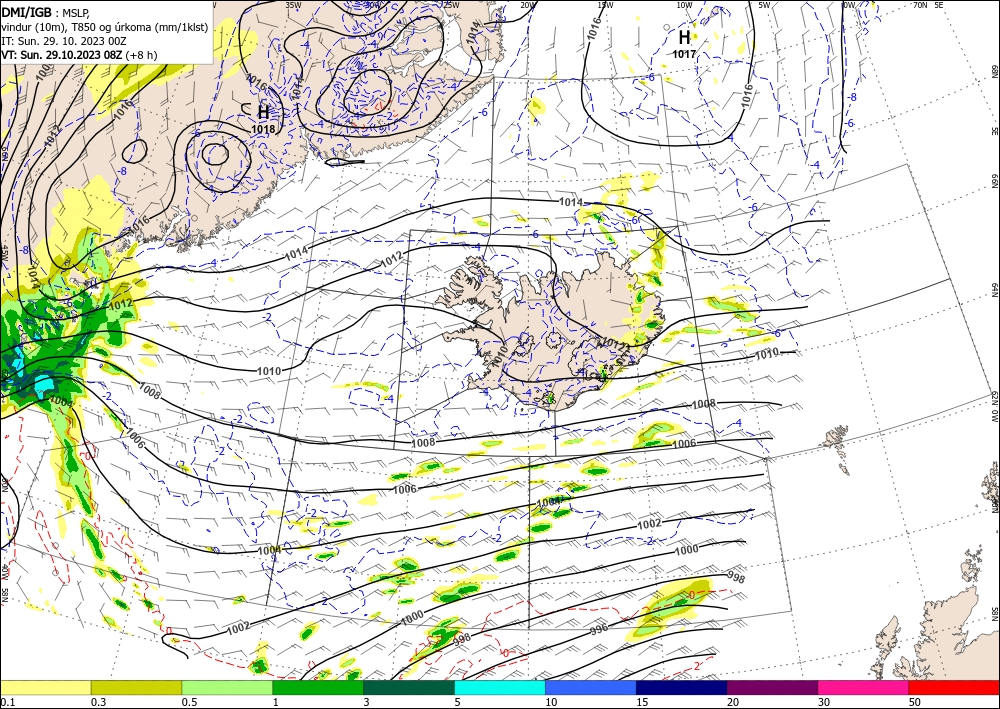The height and width of the screenshot is (709, 1000).
Task: Click the "15W" longitude label
Action: point(605,5)
